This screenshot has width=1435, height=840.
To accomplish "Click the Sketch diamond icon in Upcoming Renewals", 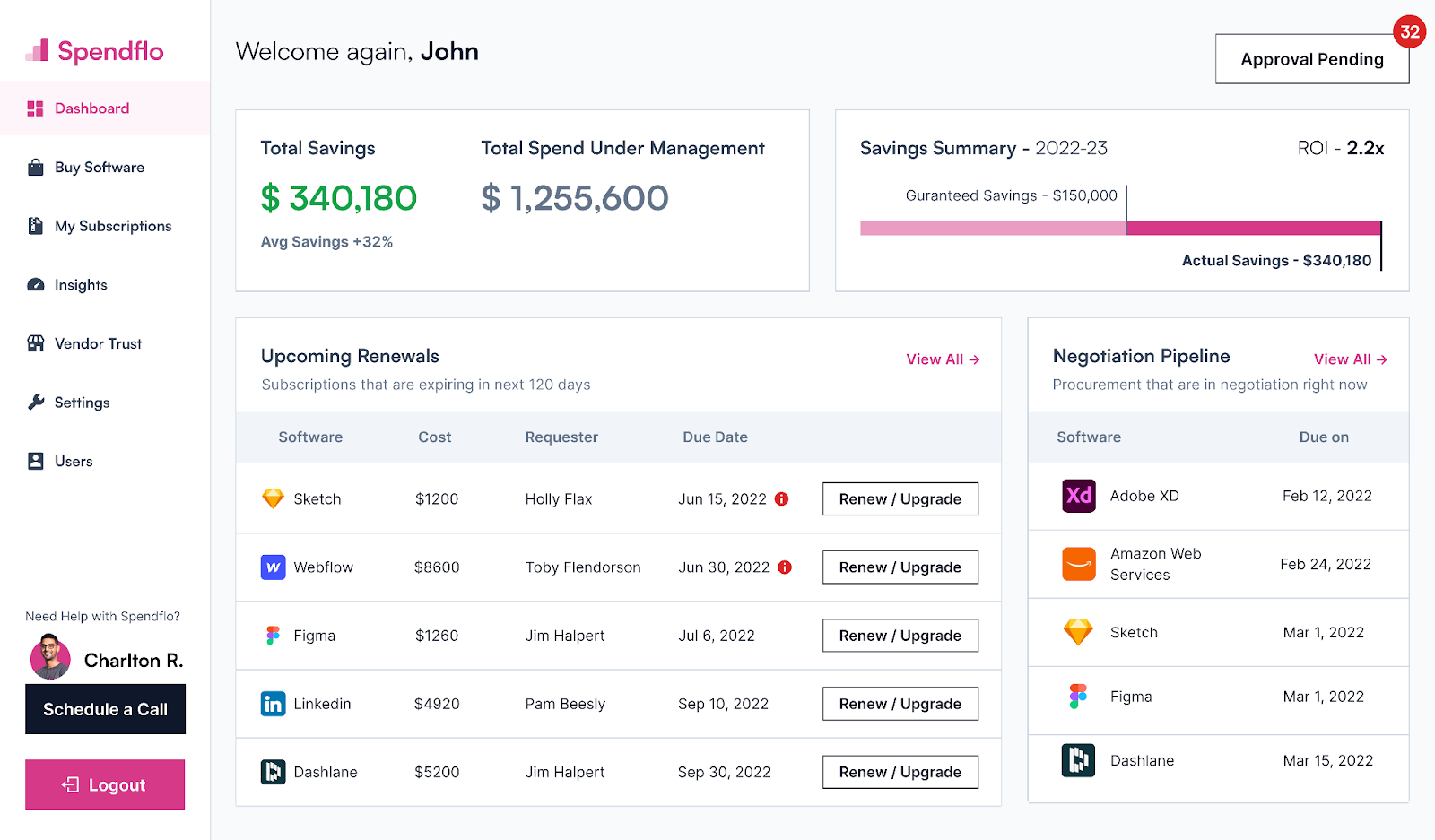I will pyautogui.click(x=273, y=498).
